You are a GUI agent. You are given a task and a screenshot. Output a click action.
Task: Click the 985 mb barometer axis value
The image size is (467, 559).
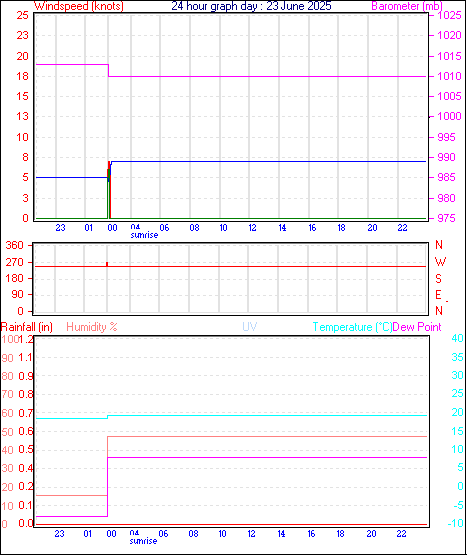(446, 177)
